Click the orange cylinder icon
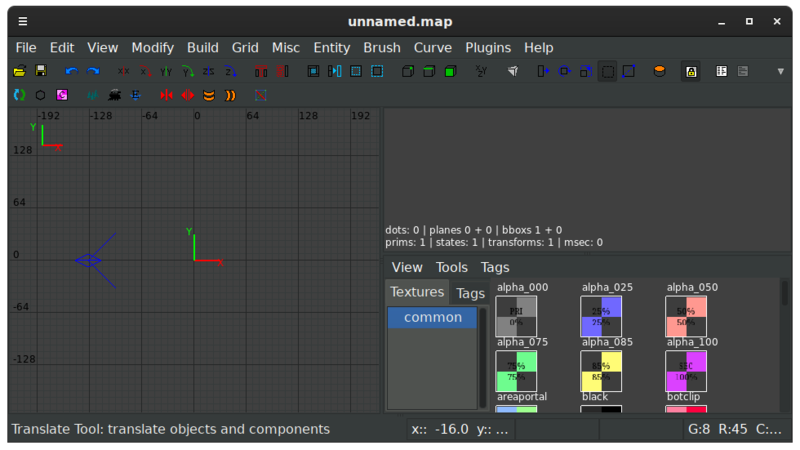Screen dimensions: 800x450 coord(659,71)
